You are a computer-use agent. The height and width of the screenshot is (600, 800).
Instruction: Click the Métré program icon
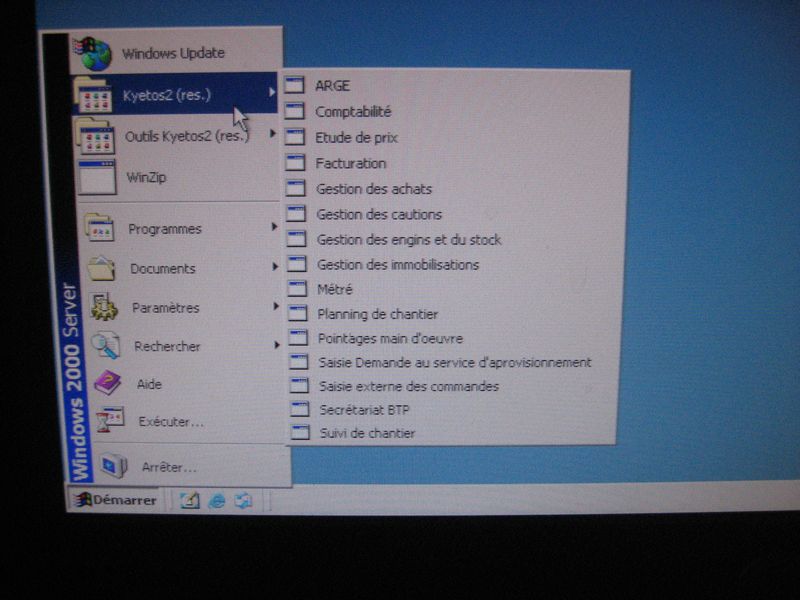[297, 289]
